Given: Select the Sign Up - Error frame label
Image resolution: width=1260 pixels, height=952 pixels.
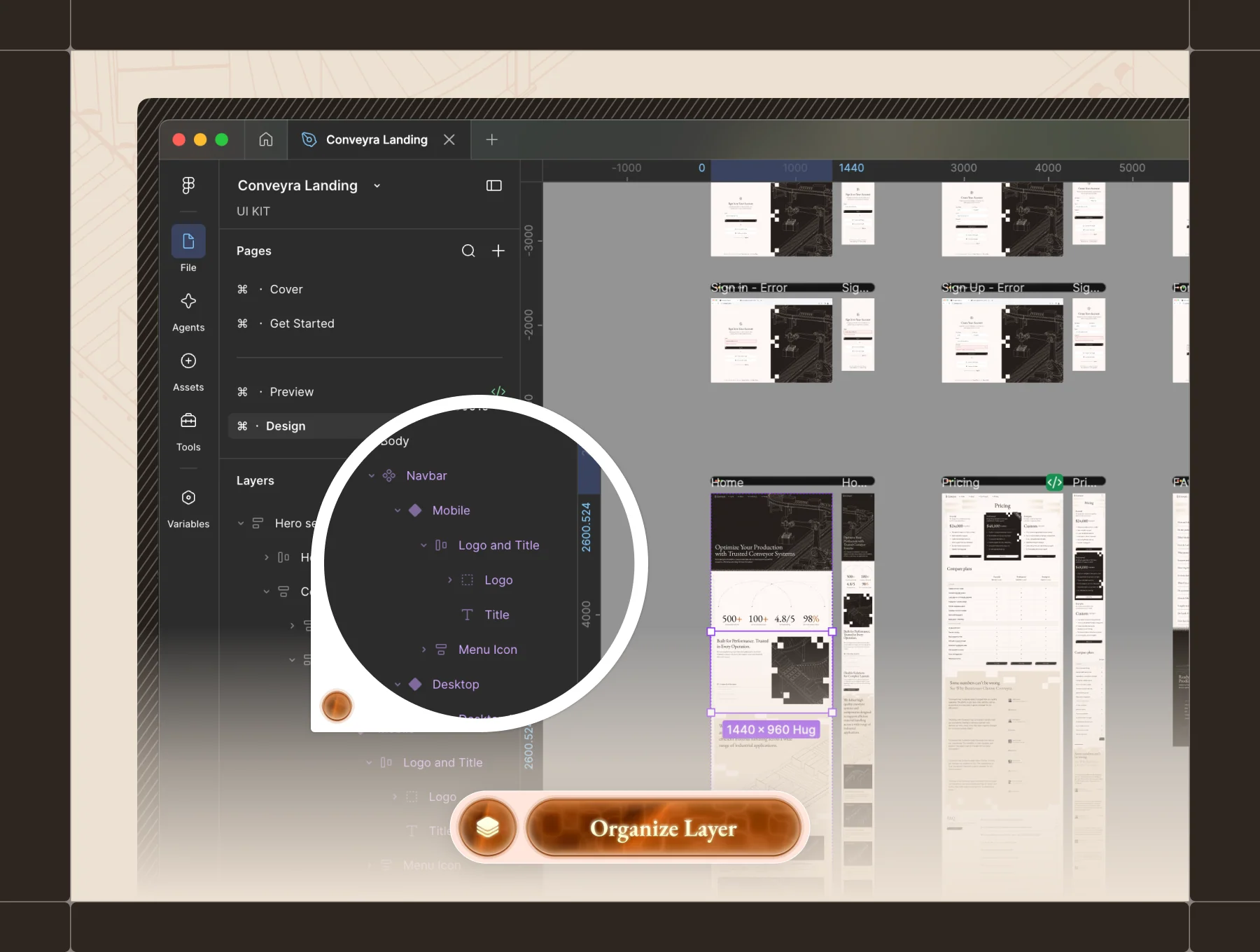Looking at the screenshot, I should (x=983, y=288).
